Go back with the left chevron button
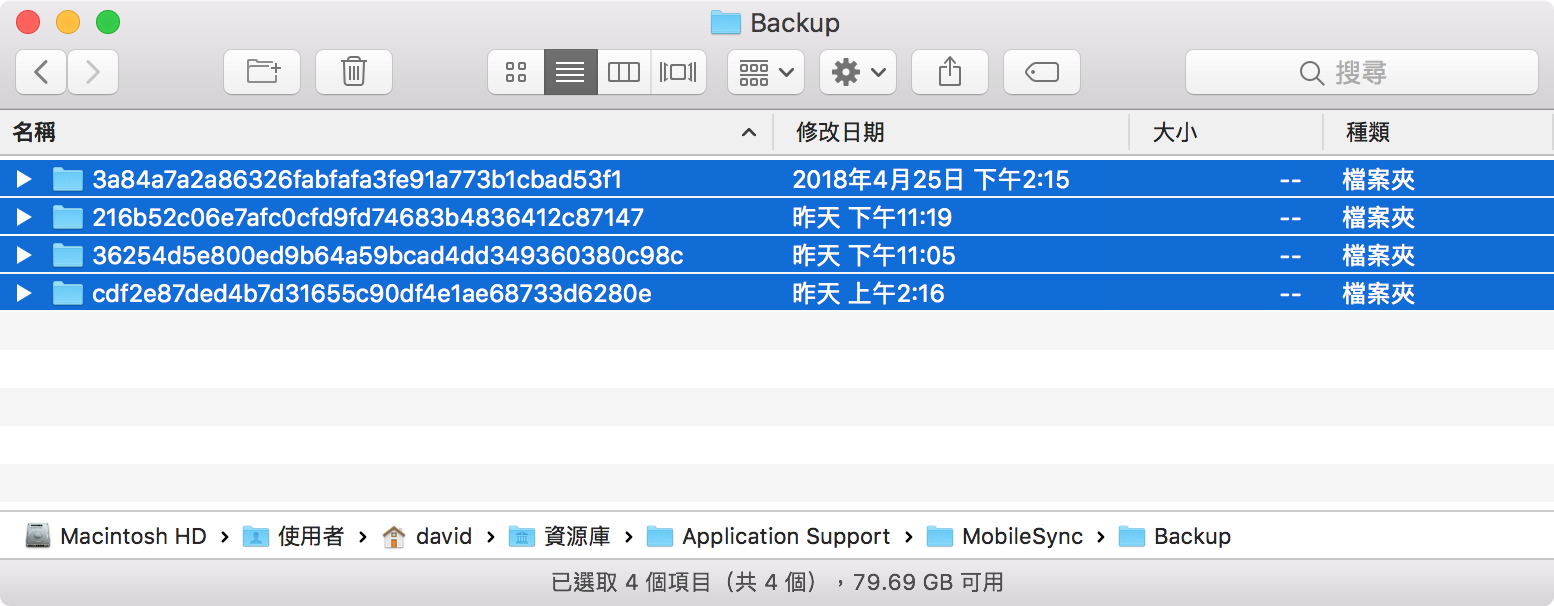The image size is (1554, 606). tap(41, 72)
